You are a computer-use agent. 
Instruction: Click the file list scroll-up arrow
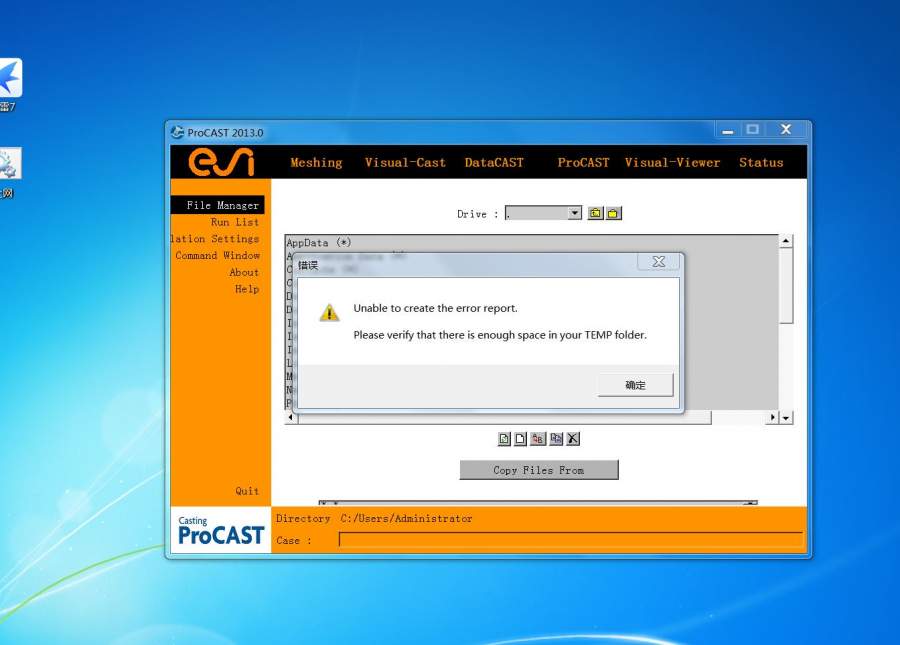tap(786, 241)
